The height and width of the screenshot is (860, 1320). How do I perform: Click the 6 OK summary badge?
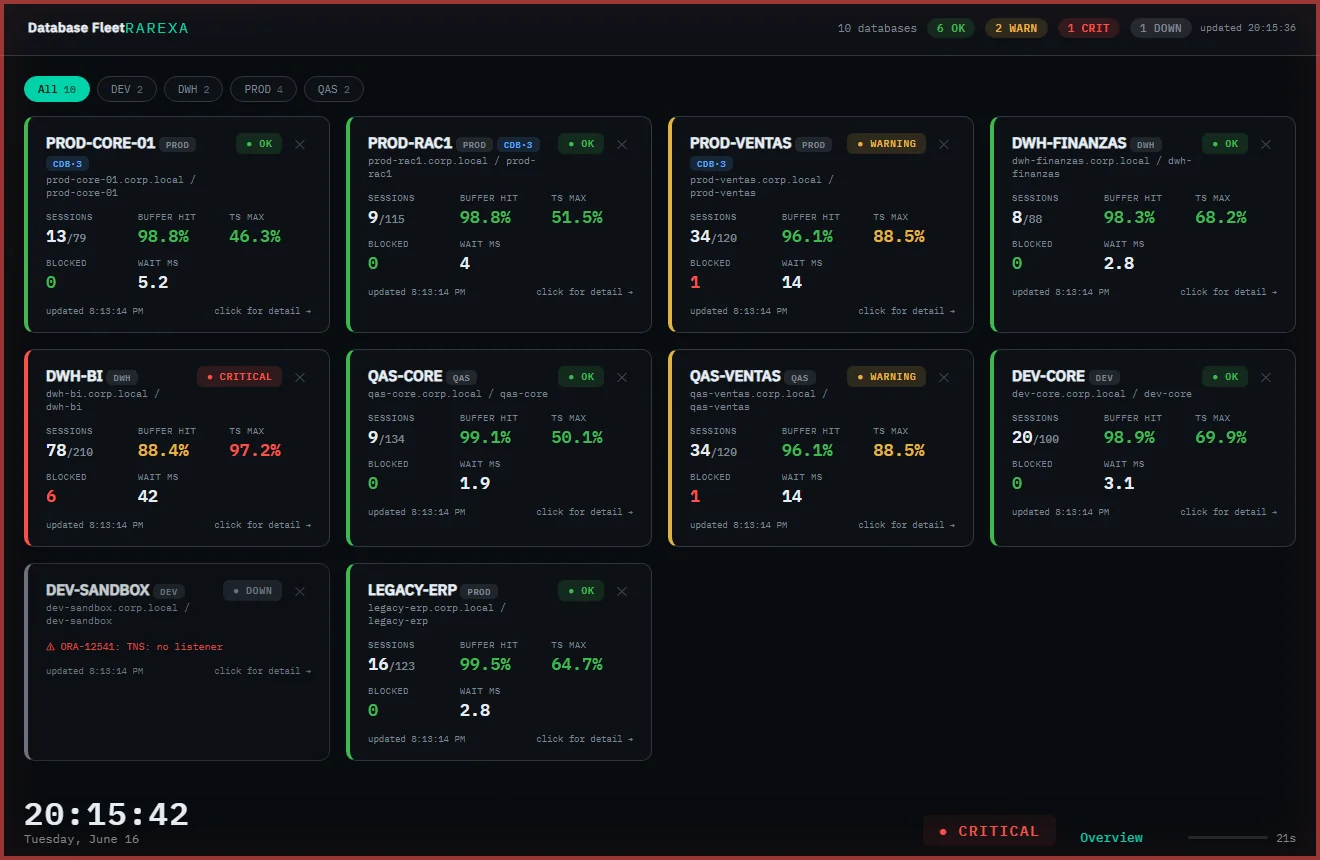click(x=951, y=28)
